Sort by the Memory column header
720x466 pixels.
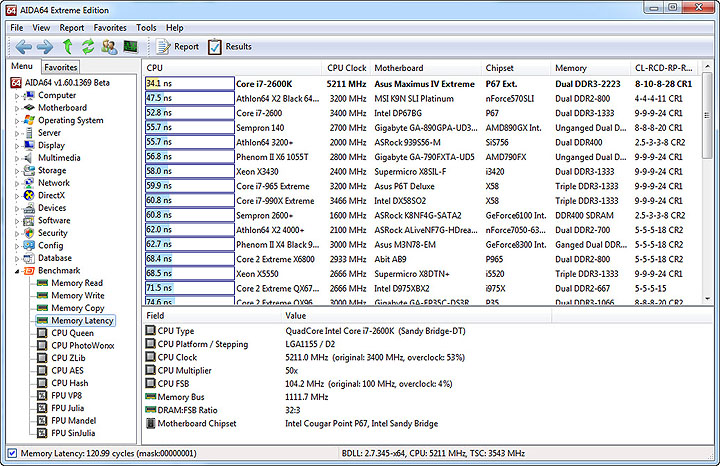(591, 68)
